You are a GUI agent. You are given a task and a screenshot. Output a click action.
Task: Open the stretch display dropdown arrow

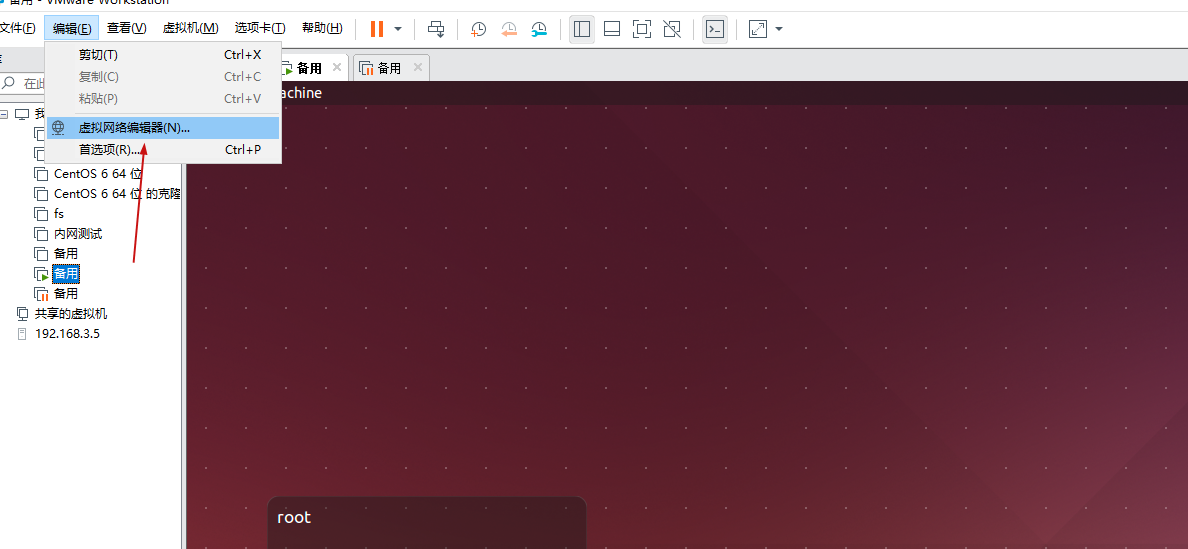point(779,30)
